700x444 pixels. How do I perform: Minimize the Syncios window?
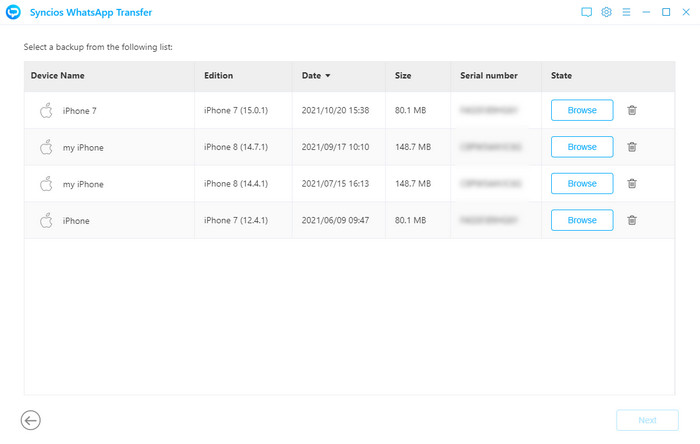[646, 12]
